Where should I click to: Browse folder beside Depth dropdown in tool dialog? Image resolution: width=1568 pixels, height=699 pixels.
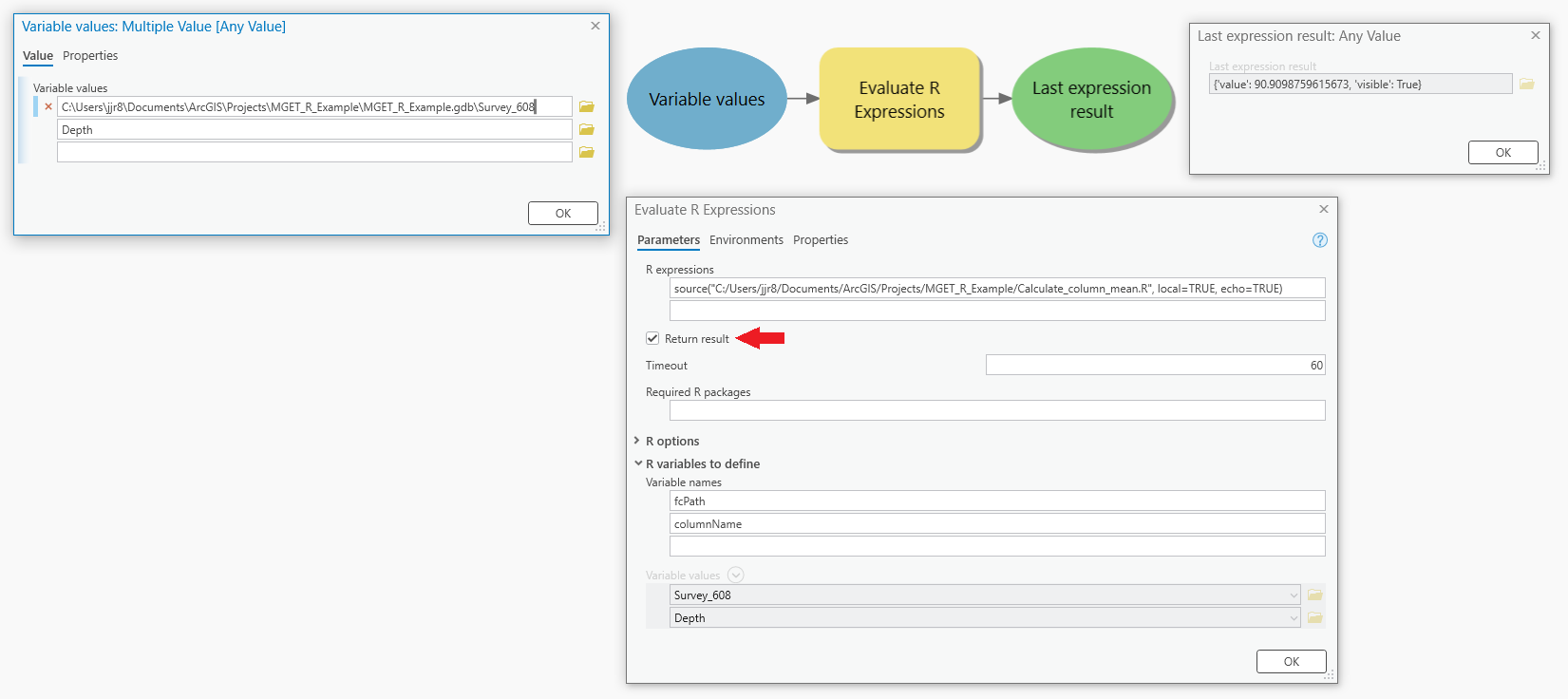pos(1315,617)
